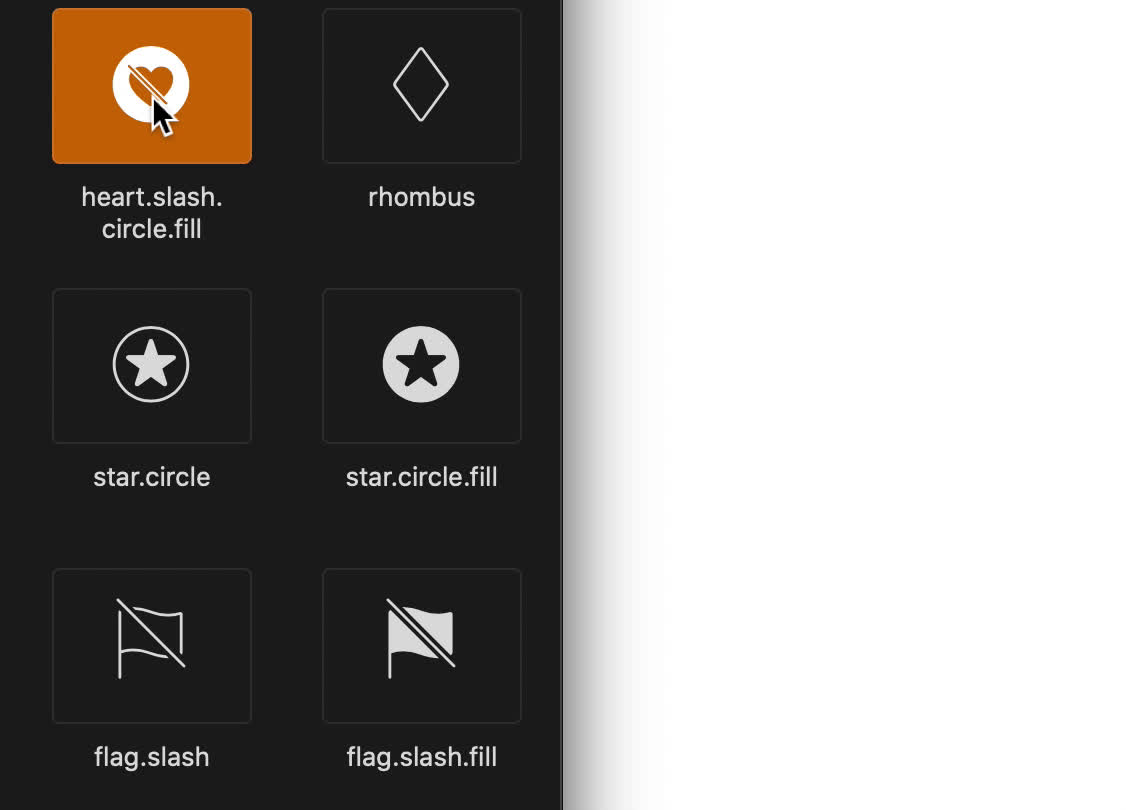
Task: Select the rhombus diamond outline icon
Action: pos(421,85)
